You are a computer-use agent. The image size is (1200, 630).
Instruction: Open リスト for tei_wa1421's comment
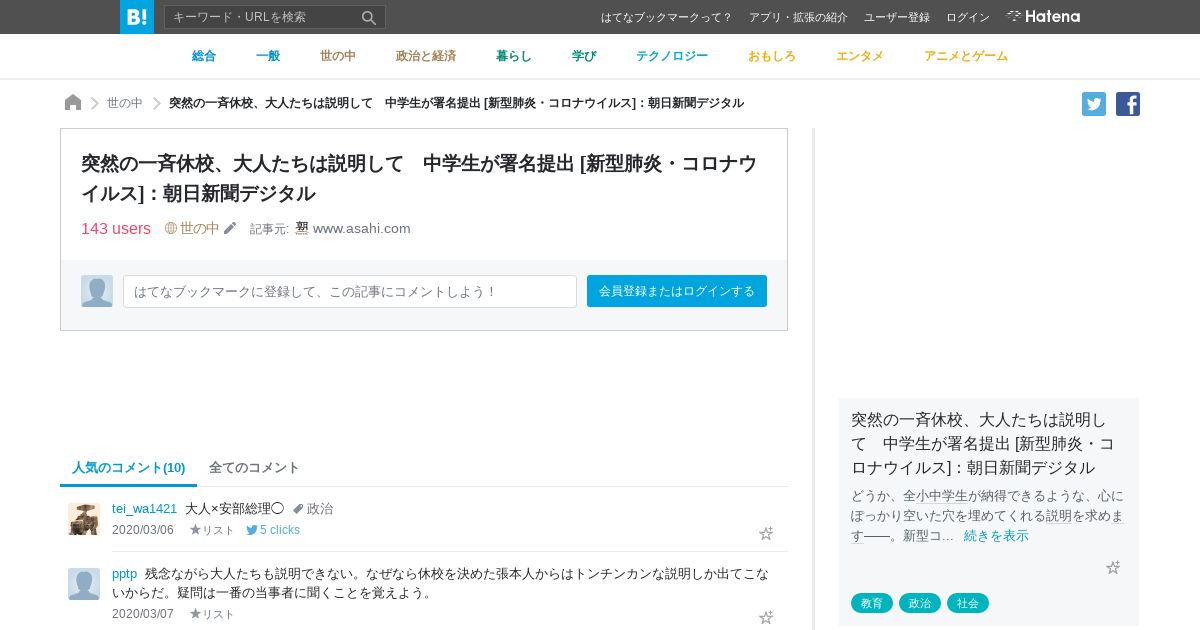pyautogui.click(x=212, y=530)
